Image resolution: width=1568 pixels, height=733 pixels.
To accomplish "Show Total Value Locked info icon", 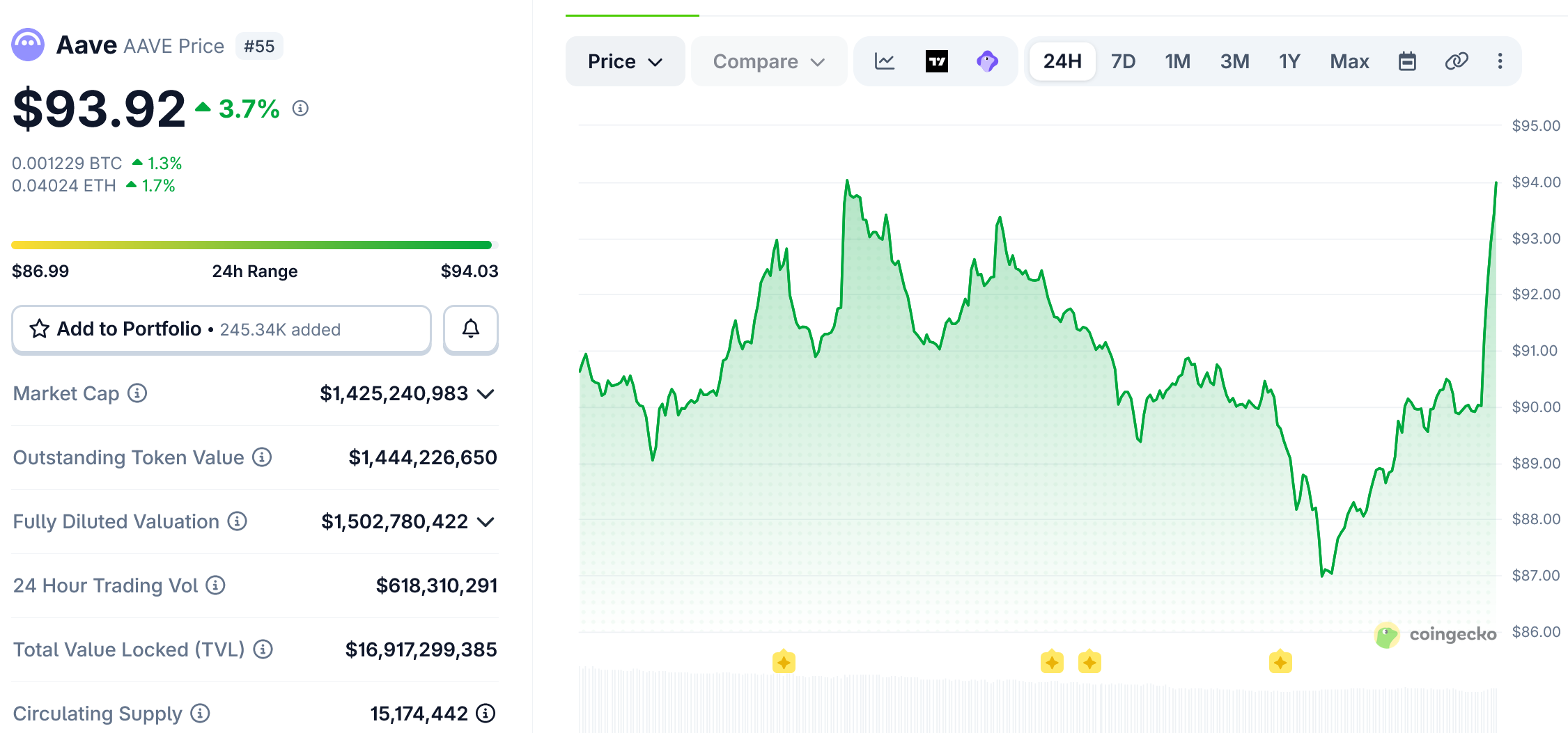I will [263, 649].
